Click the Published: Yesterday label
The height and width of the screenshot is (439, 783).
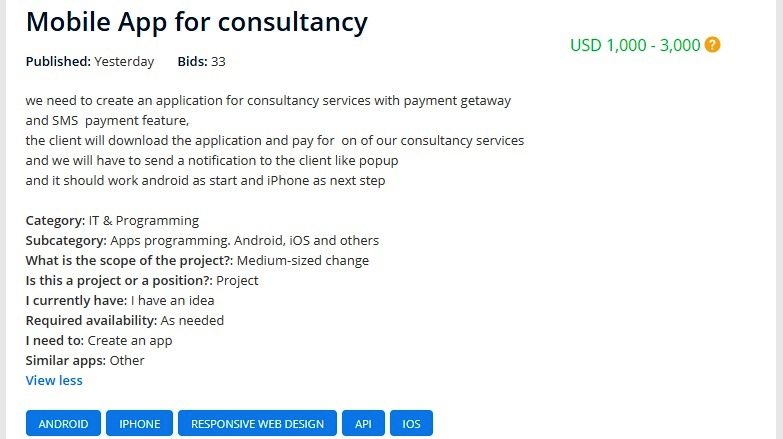tap(90, 62)
